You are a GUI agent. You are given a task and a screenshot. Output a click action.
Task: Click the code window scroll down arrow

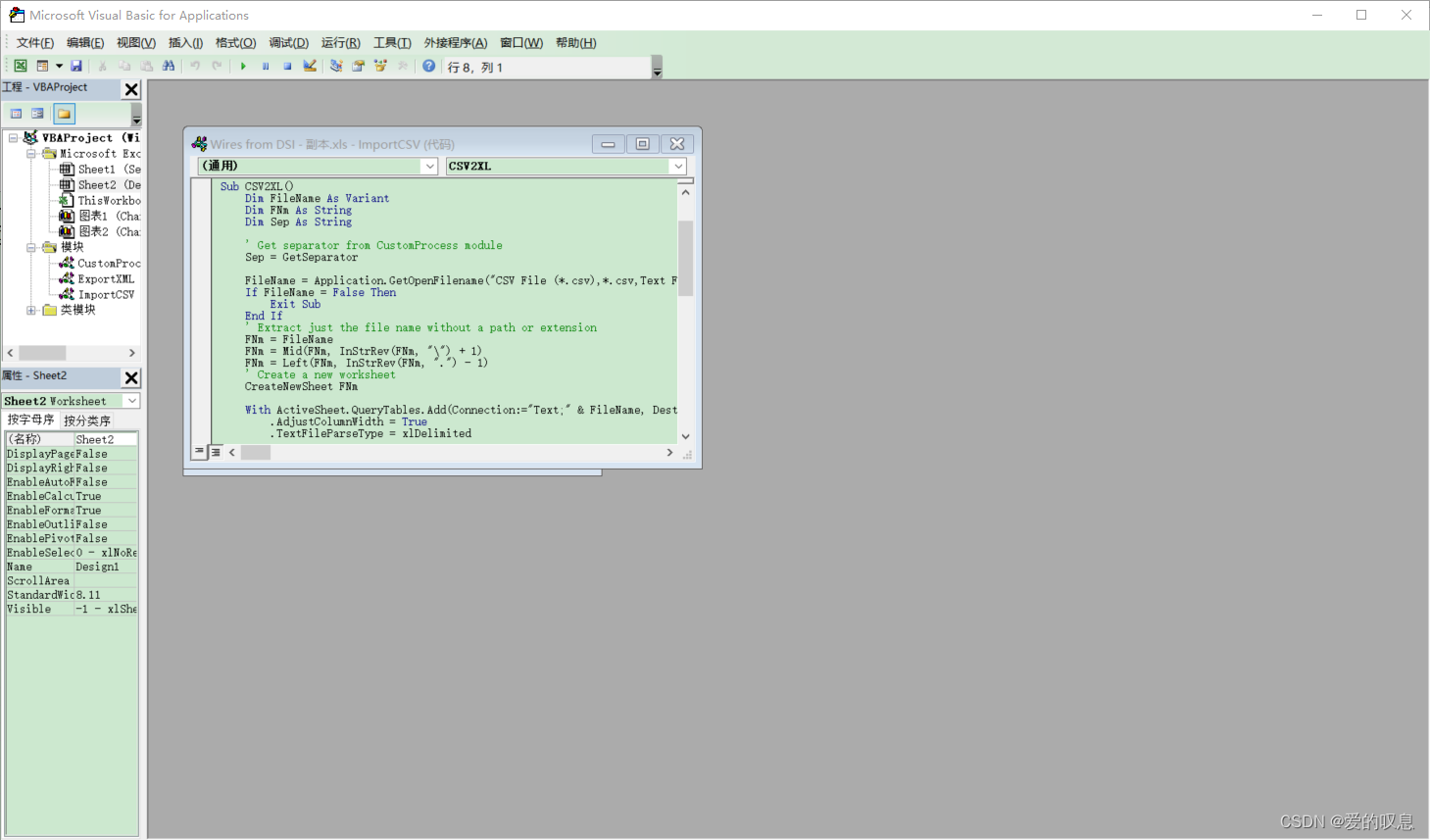685,437
